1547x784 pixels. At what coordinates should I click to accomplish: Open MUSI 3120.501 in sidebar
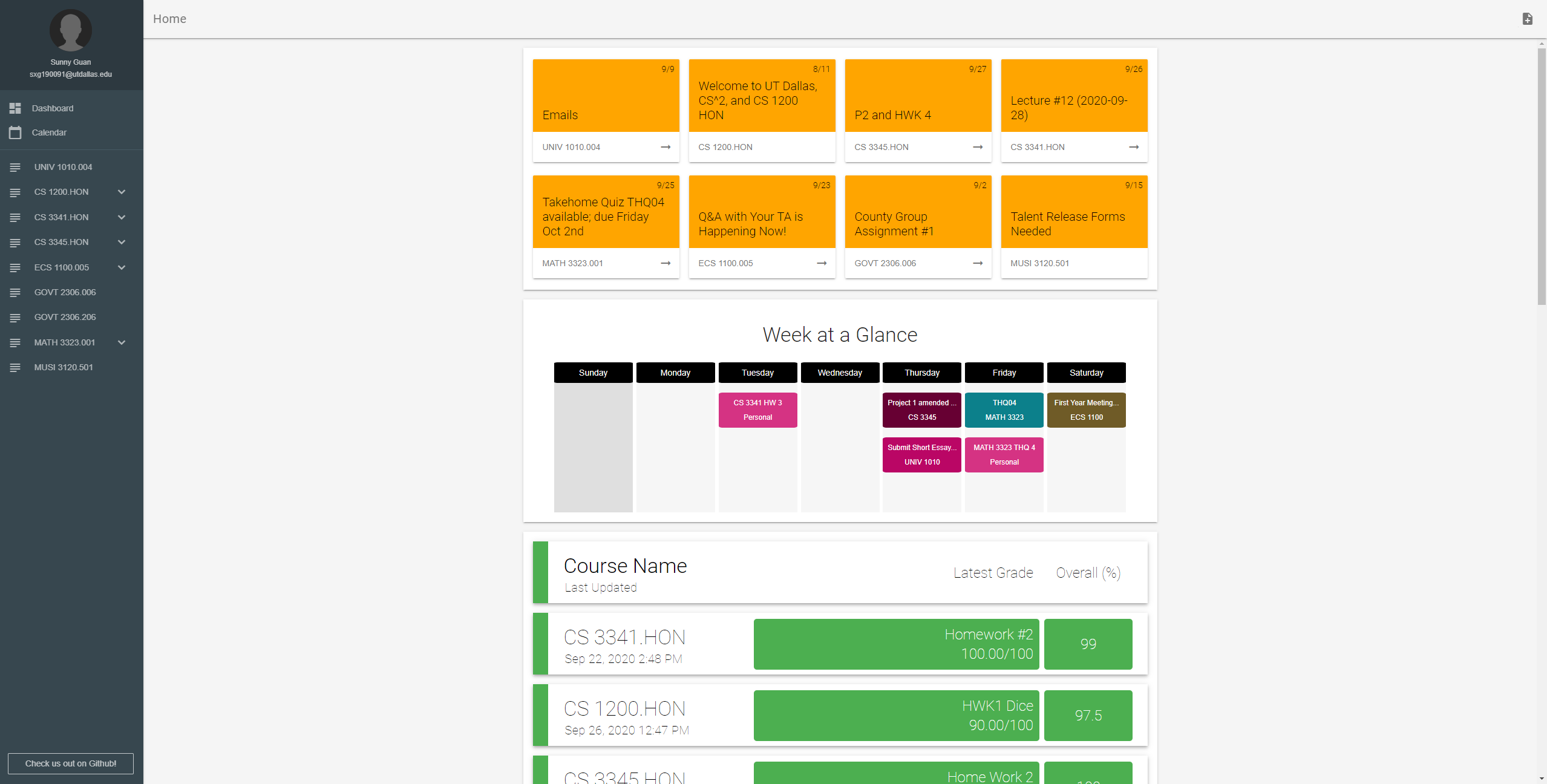tap(64, 367)
